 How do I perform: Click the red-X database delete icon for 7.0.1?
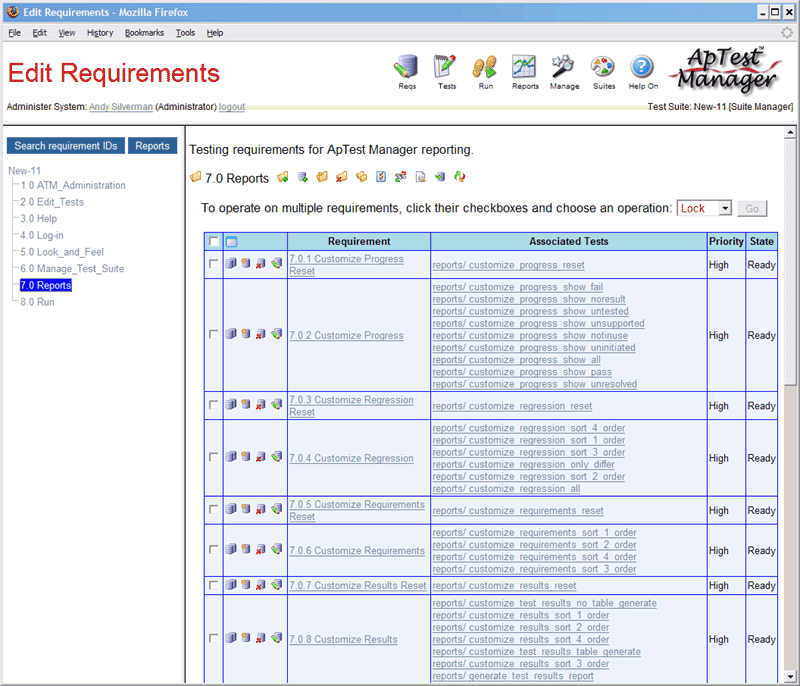tap(261, 263)
